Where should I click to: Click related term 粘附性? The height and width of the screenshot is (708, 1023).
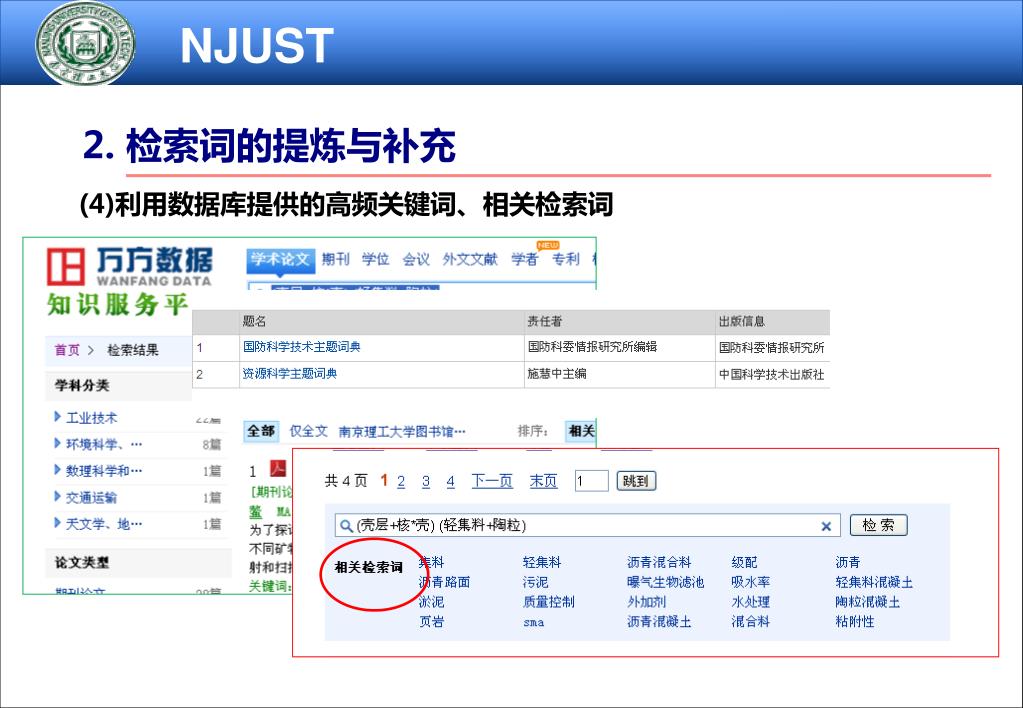(x=855, y=622)
